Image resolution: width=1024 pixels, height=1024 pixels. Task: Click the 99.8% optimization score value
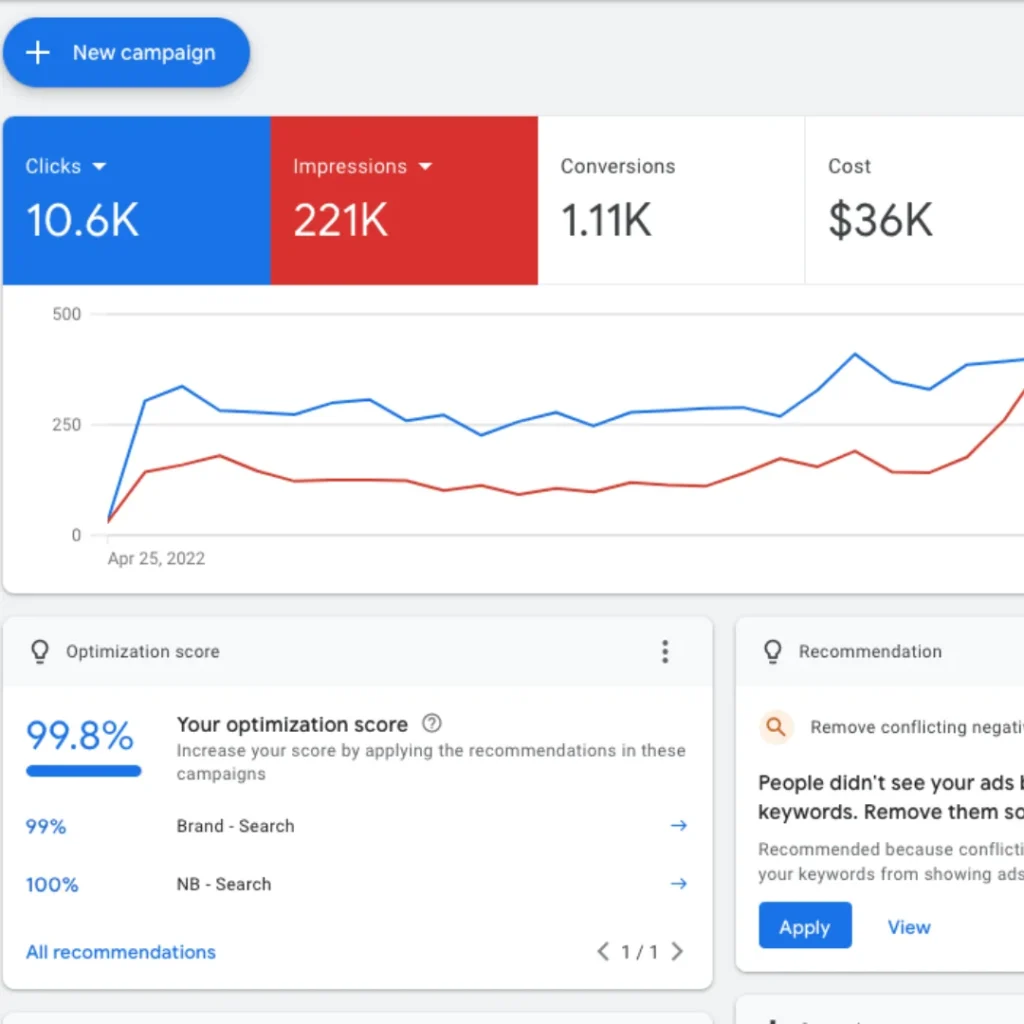click(x=80, y=736)
